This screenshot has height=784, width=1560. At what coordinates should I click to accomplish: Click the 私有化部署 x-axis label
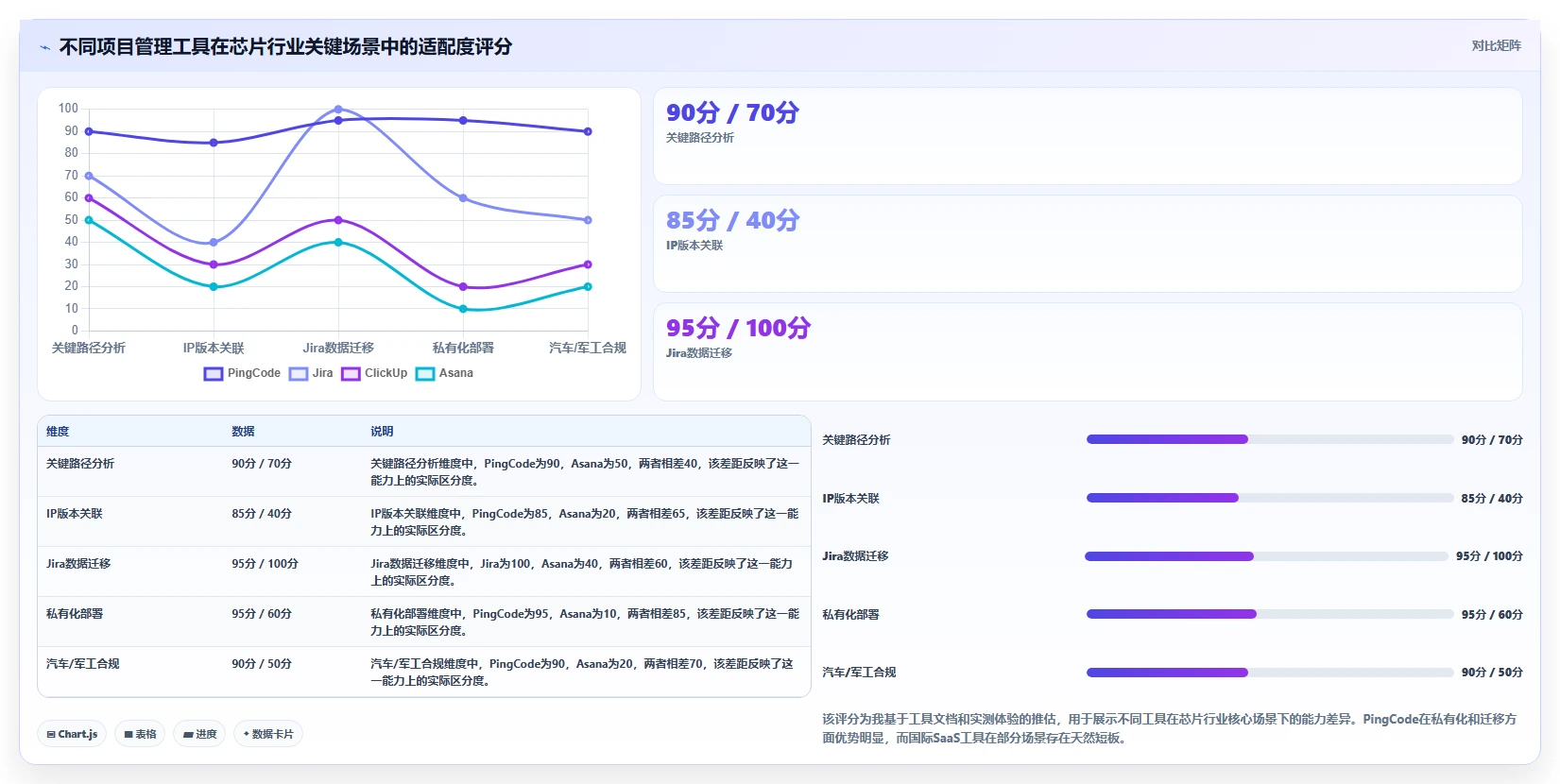point(463,349)
